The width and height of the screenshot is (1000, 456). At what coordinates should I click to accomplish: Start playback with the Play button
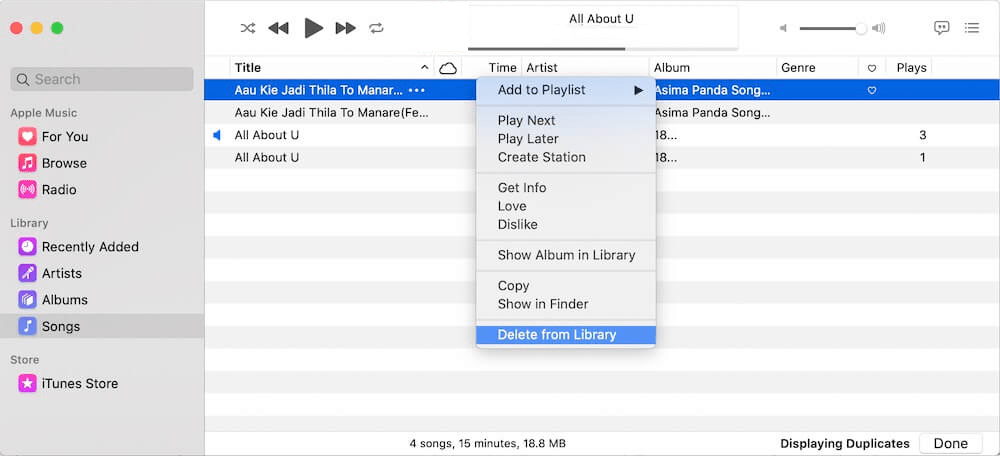coord(313,28)
